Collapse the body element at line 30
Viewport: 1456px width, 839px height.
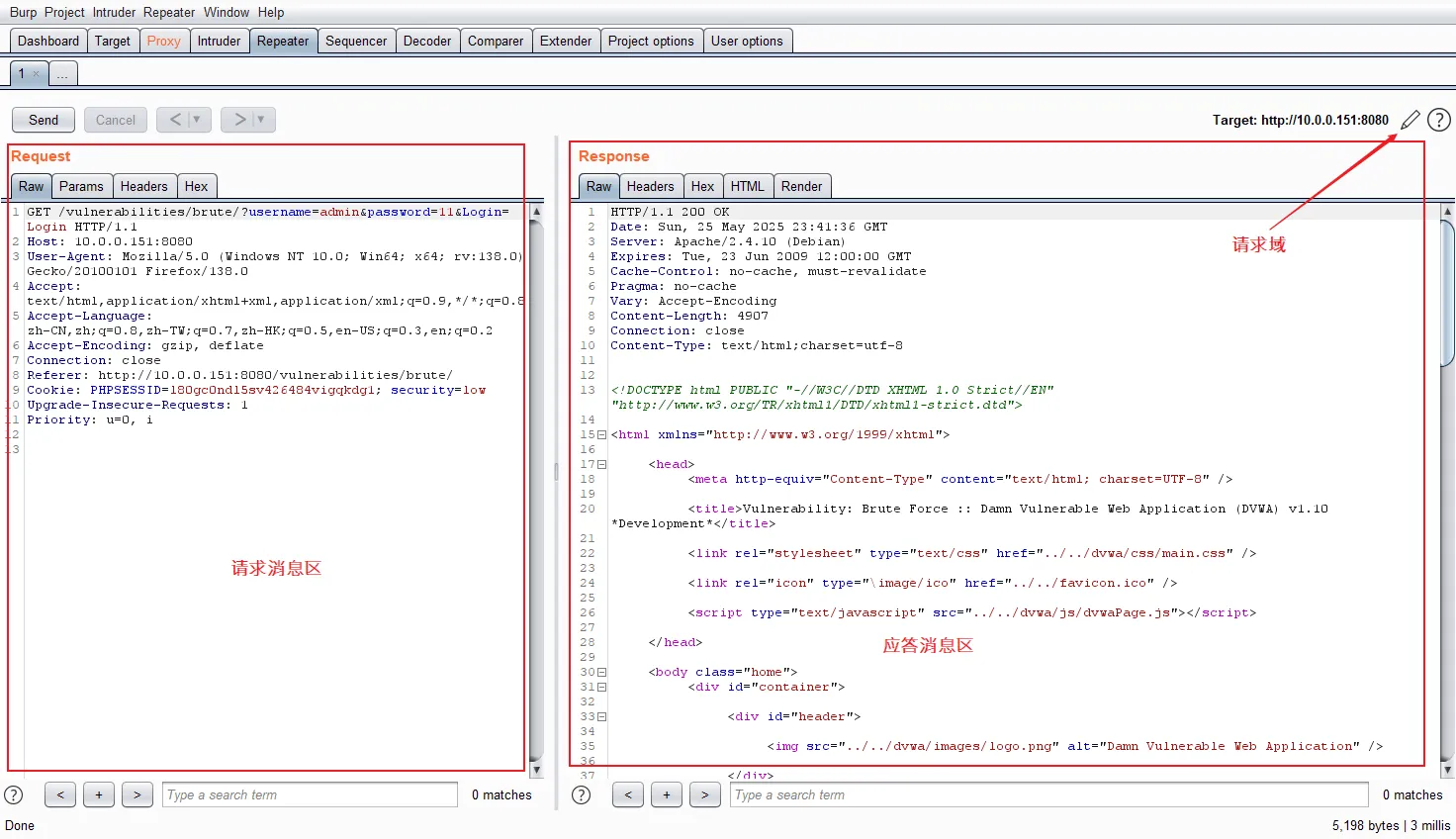point(601,672)
